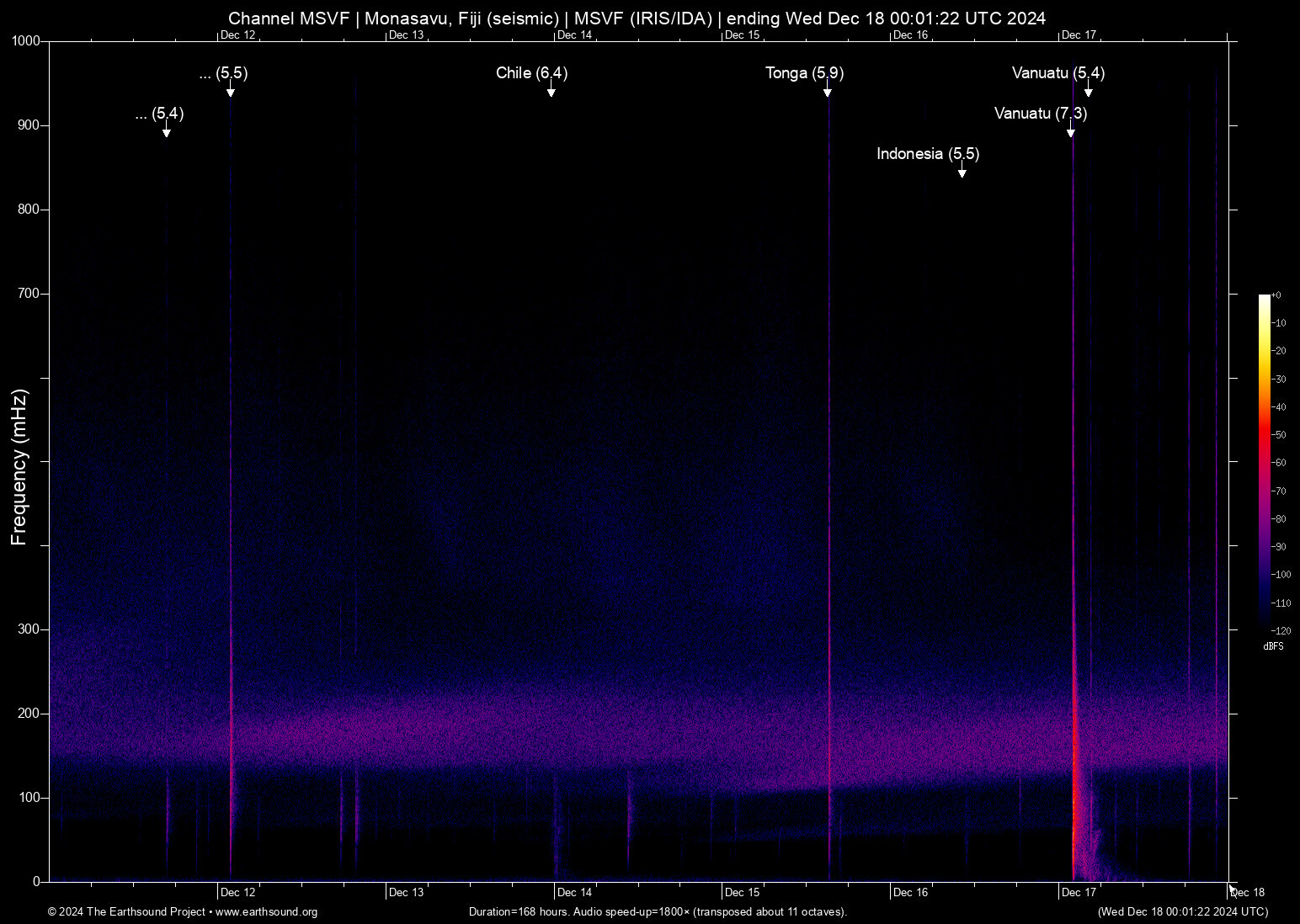This screenshot has width=1300, height=924.
Task: Click the Dec 14 label on bottom axis
Action: 574,892
